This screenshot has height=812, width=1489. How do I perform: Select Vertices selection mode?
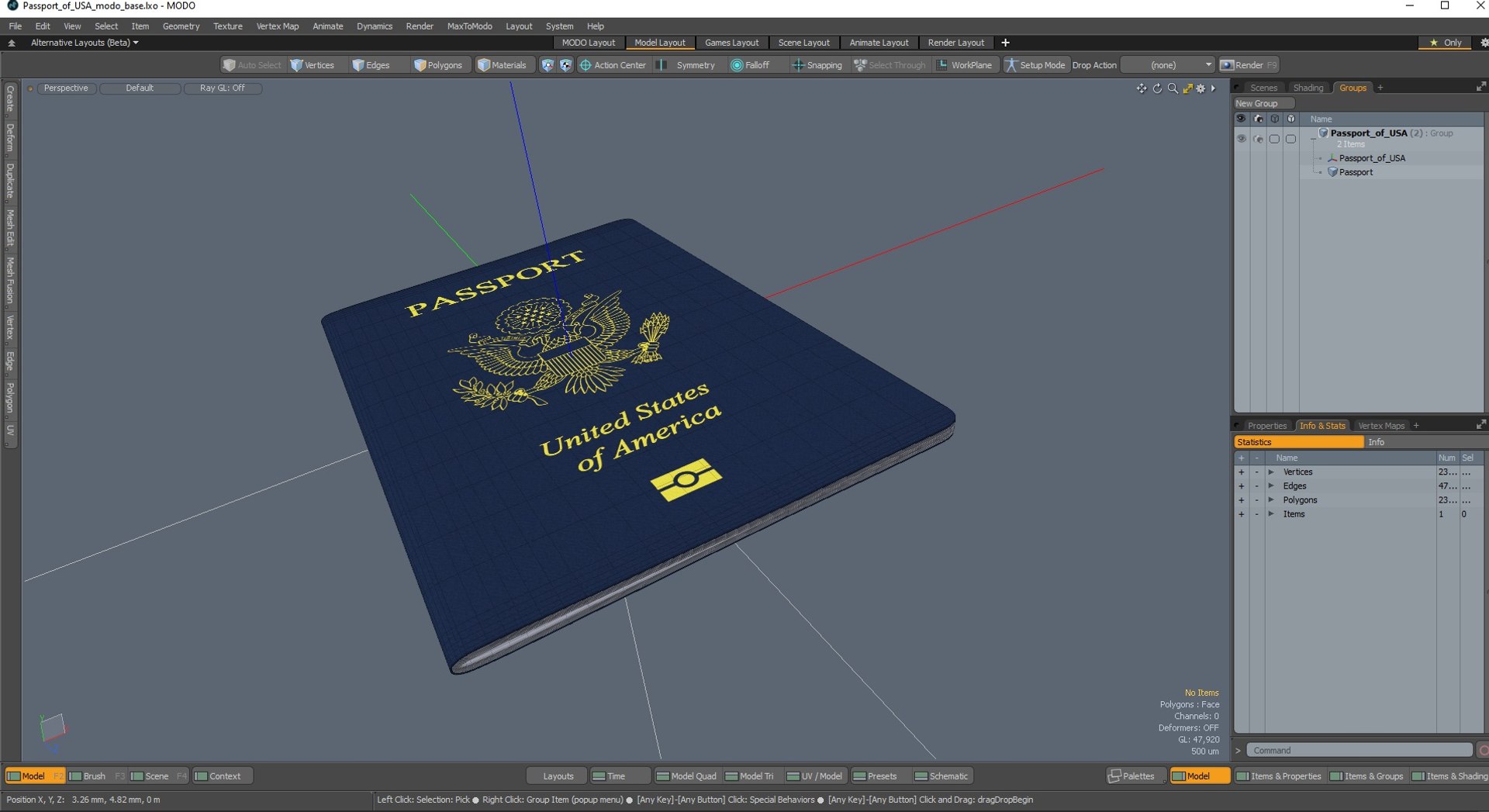tap(313, 65)
